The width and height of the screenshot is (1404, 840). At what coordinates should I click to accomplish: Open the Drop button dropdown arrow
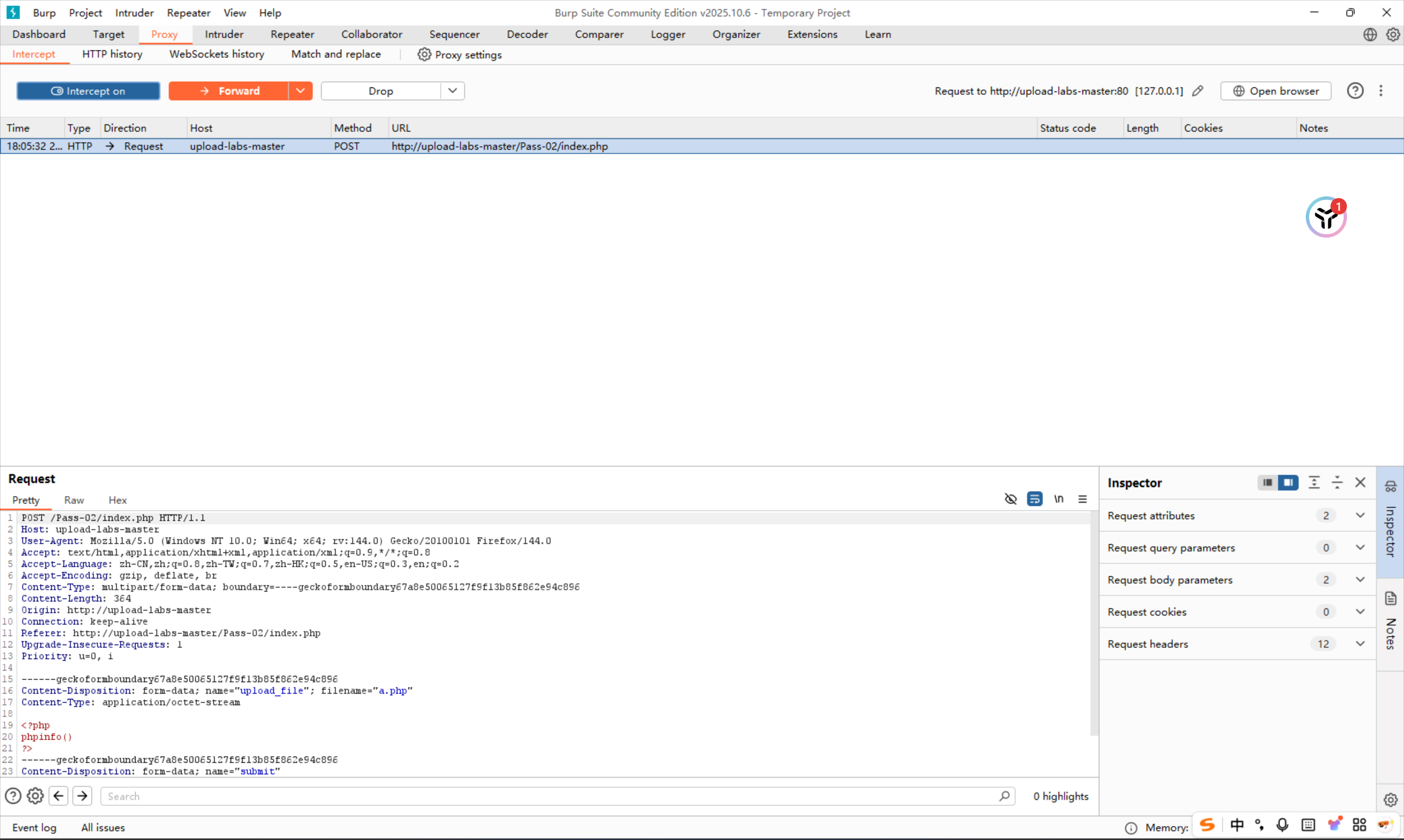click(452, 91)
